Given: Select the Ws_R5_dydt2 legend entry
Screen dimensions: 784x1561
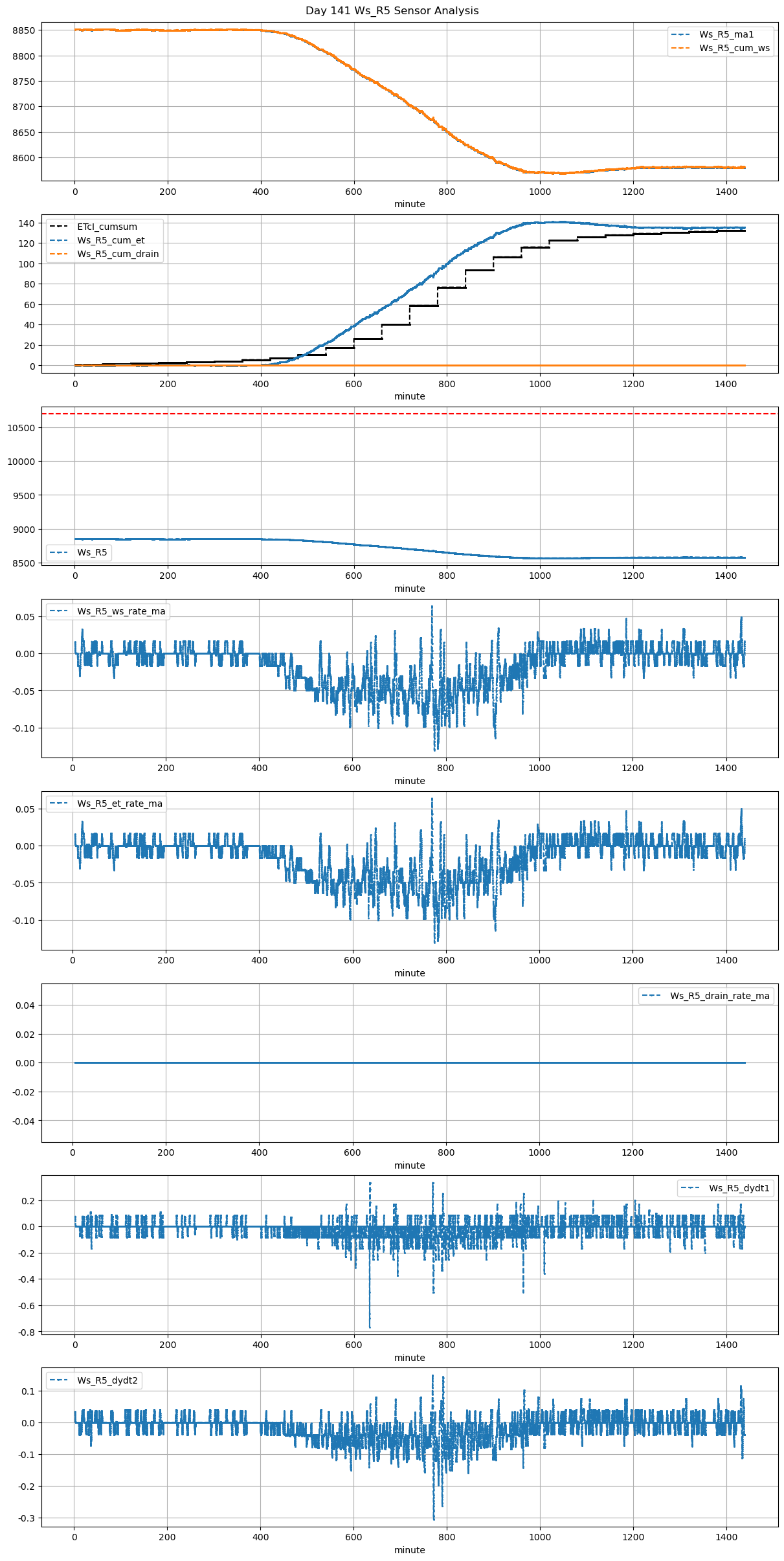Looking at the screenshot, I should click(107, 1380).
